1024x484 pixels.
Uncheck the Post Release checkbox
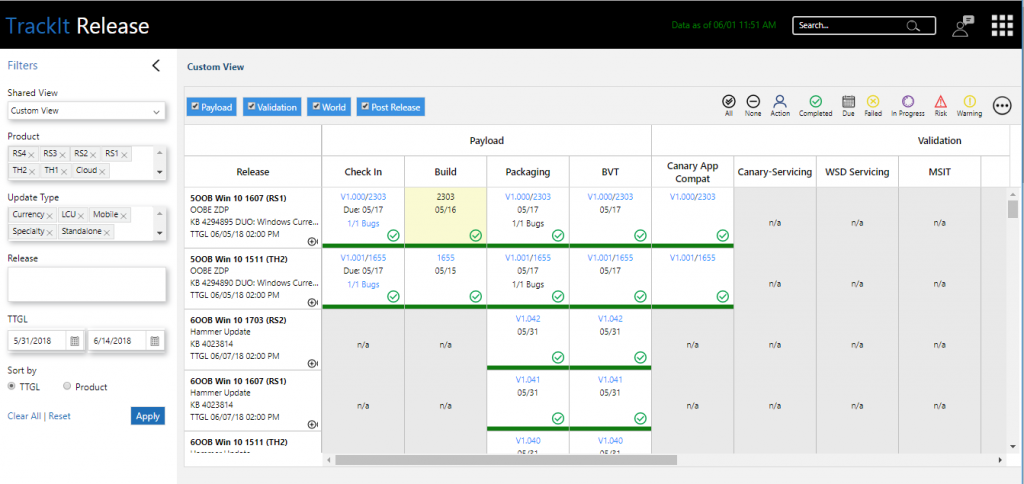[366, 106]
